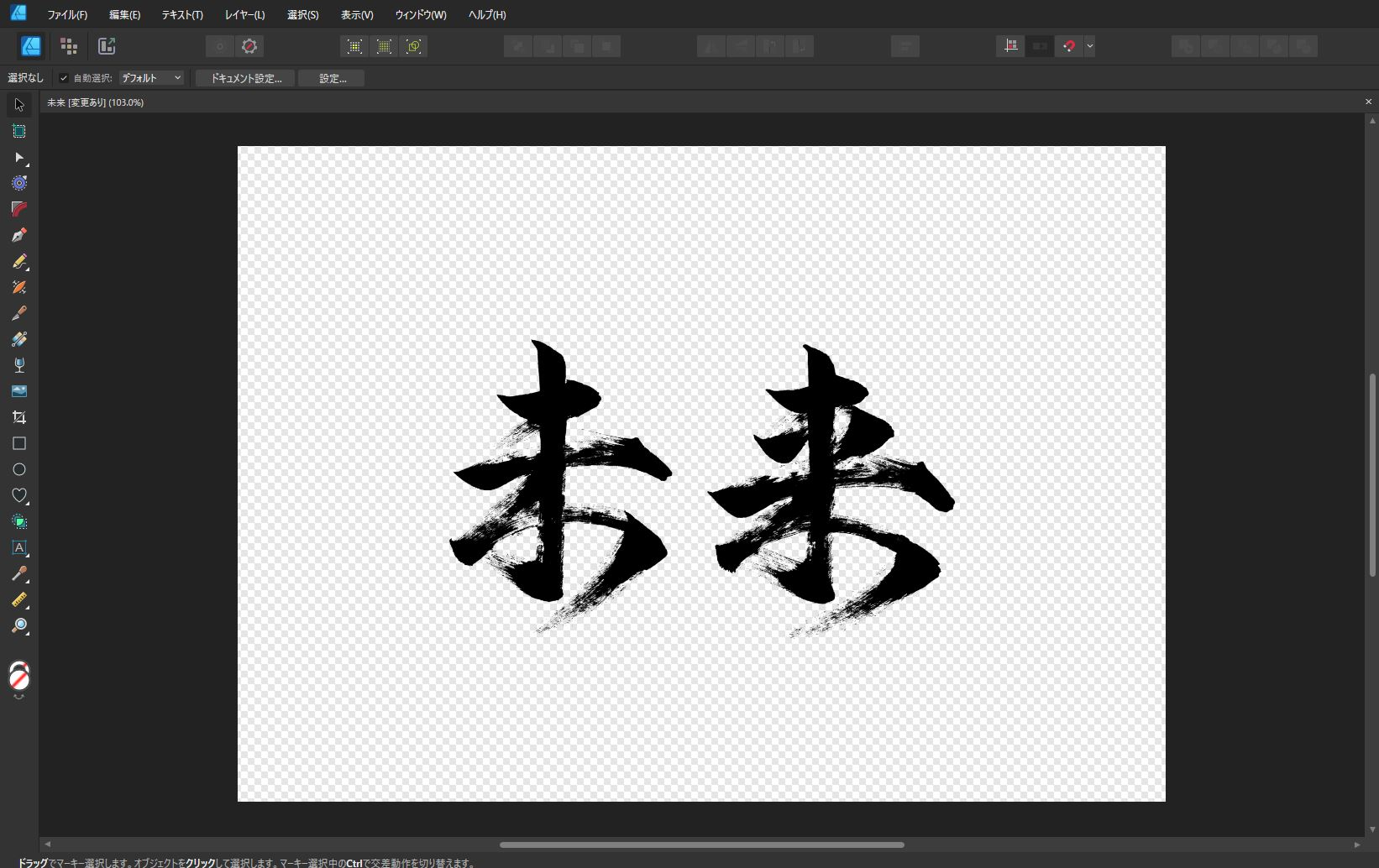Click the green dotted square selection icon

pos(385,46)
